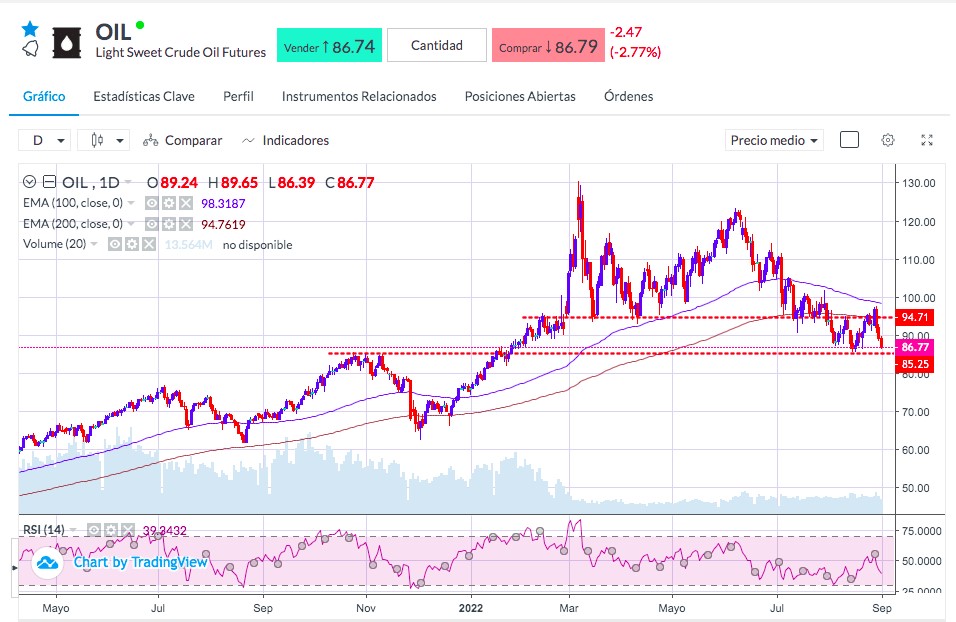Click the -2.47 price change text
Viewport: 956px width, 622px height.
(626, 32)
